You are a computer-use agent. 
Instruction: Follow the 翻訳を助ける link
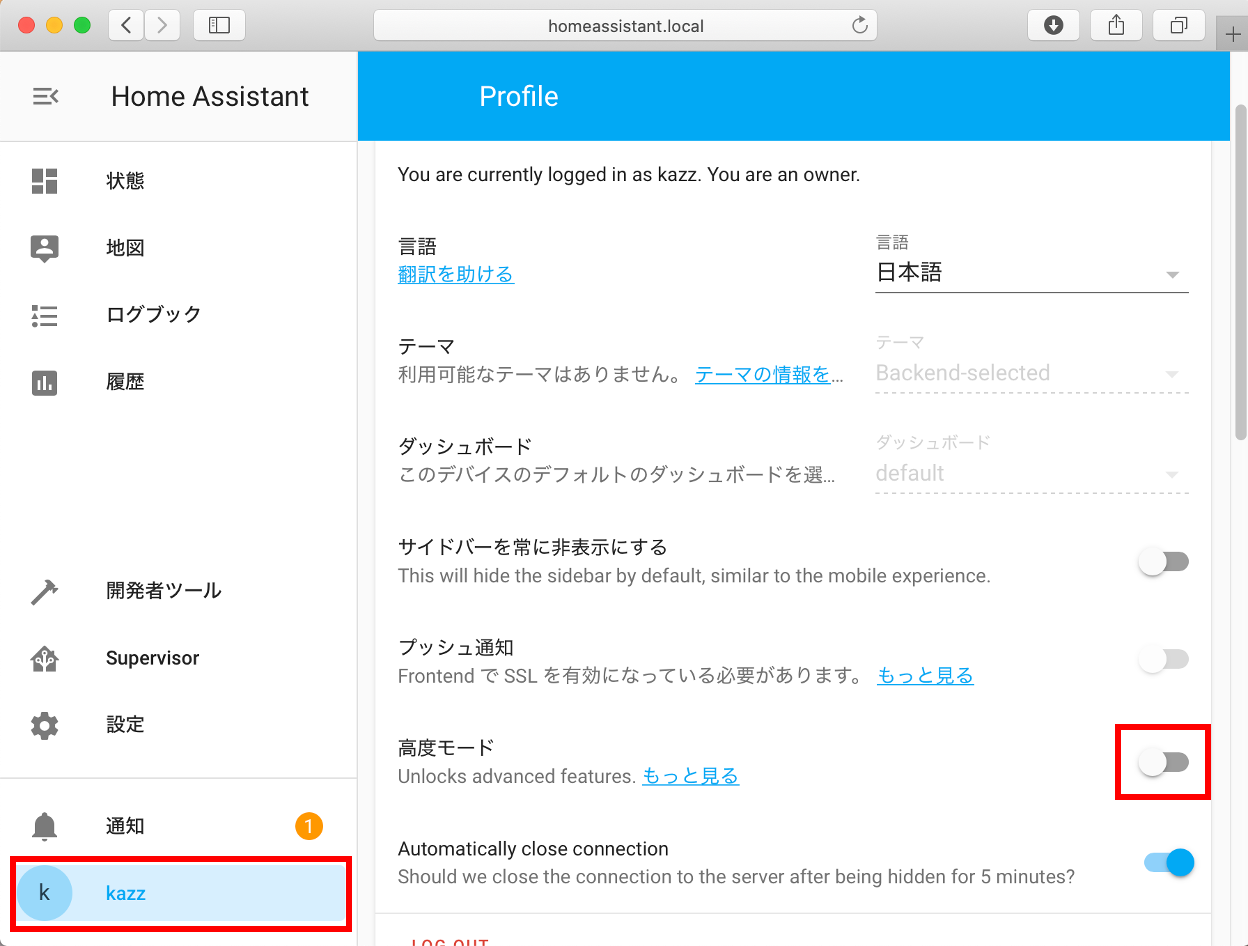pos(456,274)
